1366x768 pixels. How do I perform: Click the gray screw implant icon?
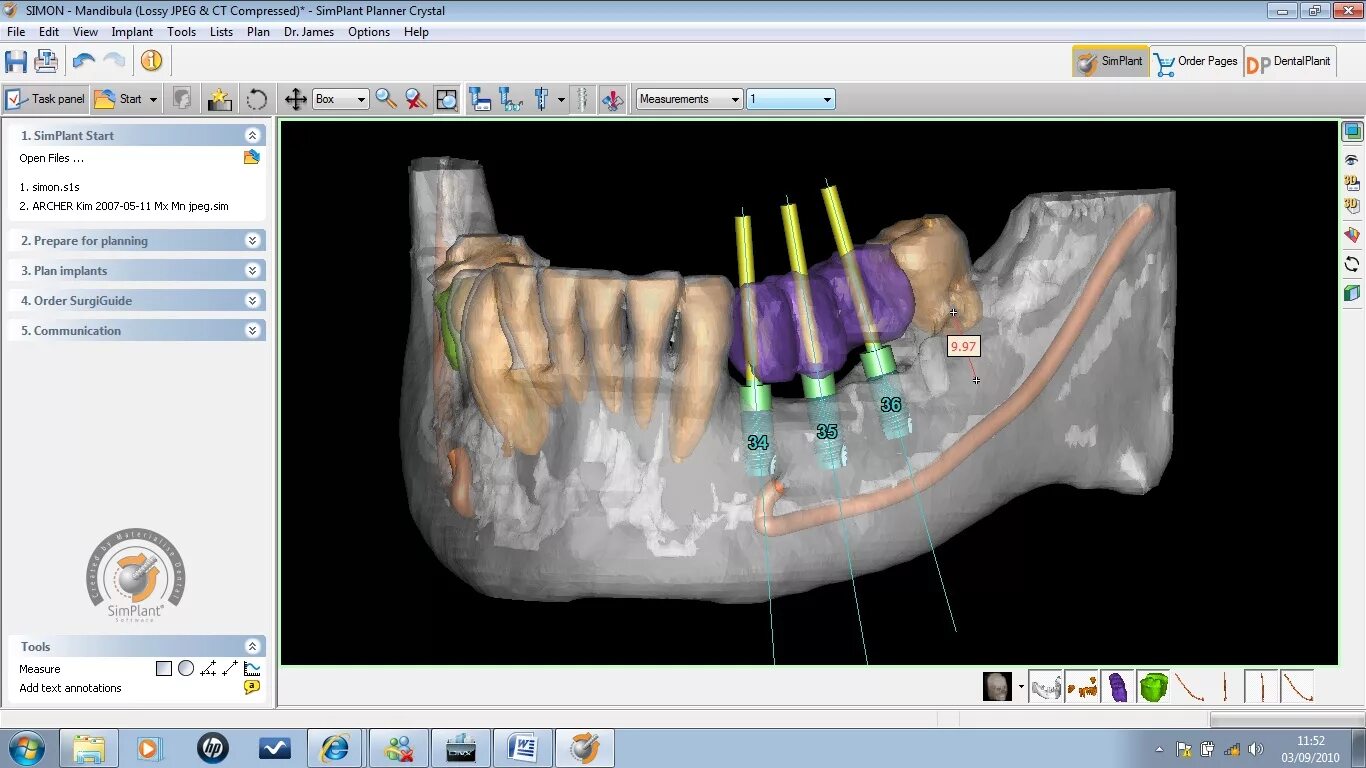tap(583, 99)
